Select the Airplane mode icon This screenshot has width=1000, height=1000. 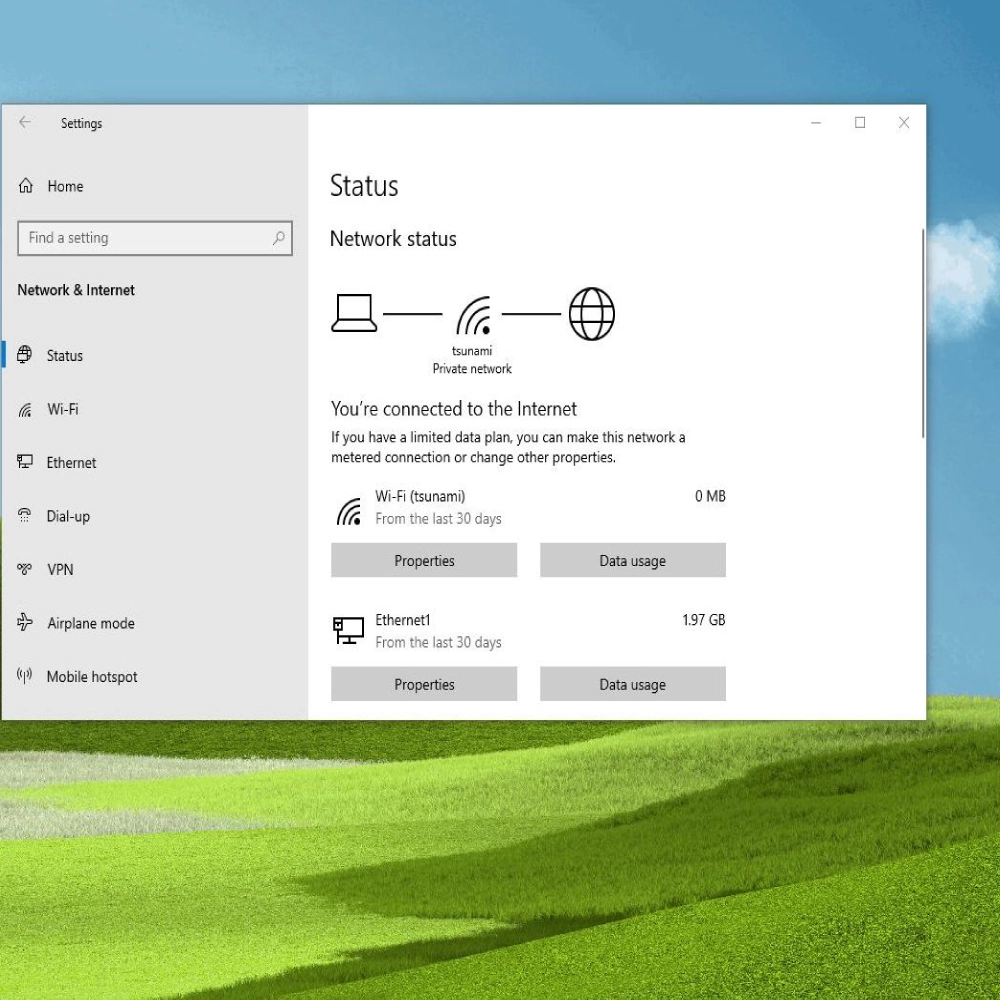click(25, 622)
